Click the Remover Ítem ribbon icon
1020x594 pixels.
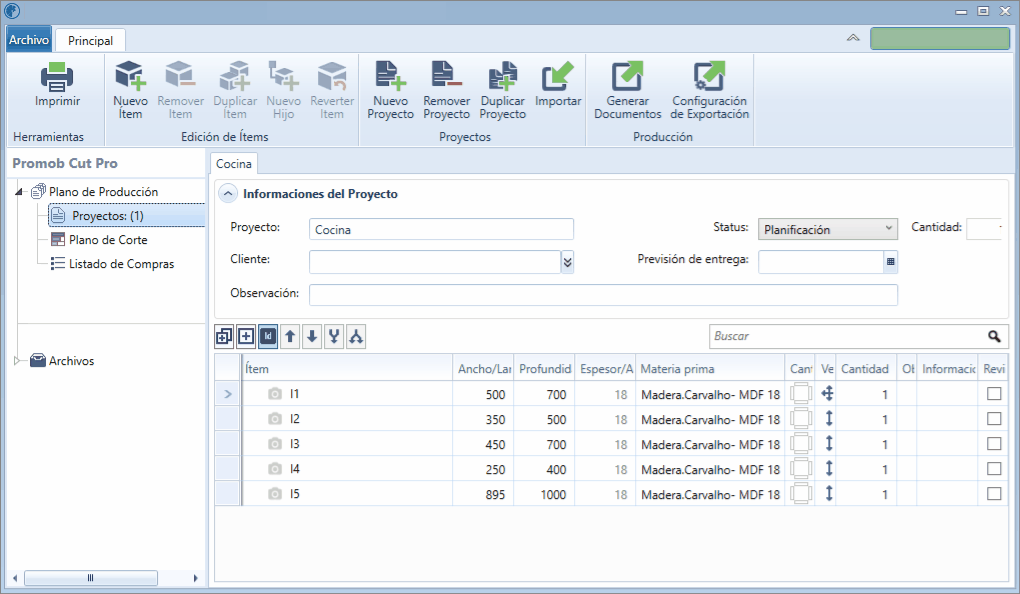pos(180,75)
